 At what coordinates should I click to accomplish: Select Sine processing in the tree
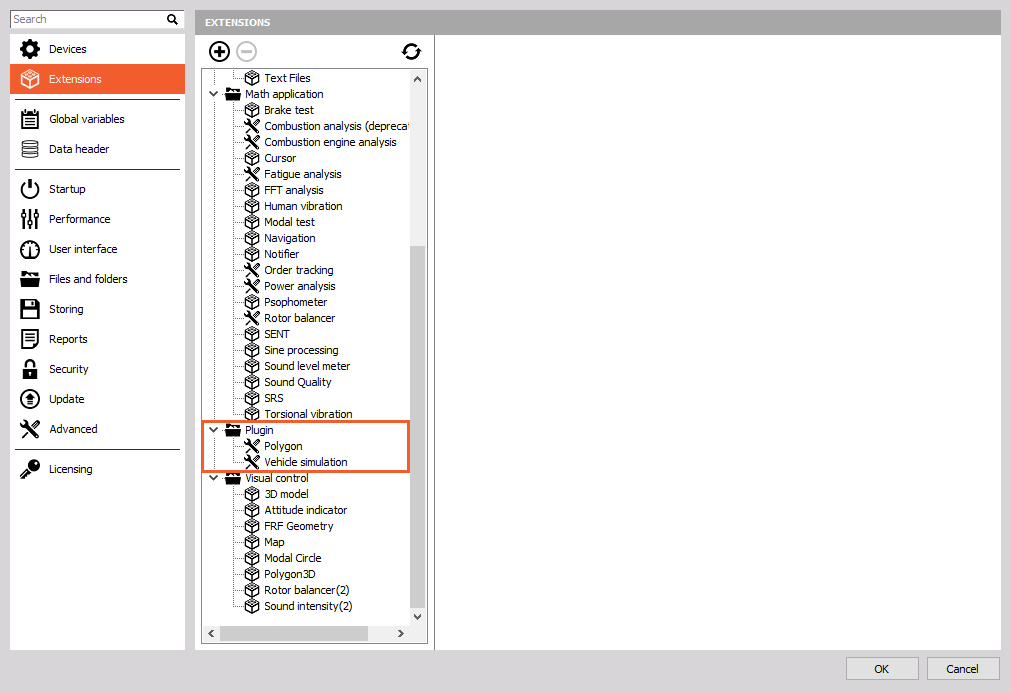[x=301, y=350]
